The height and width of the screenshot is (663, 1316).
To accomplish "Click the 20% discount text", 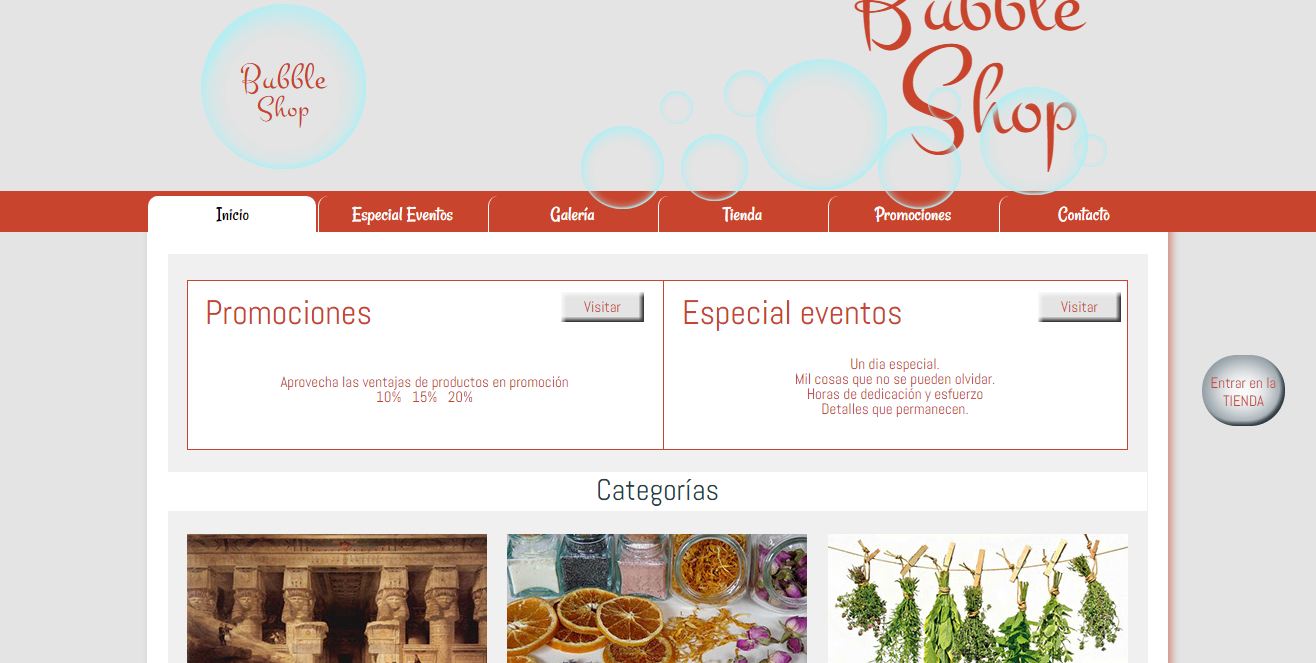I will 460,398.
